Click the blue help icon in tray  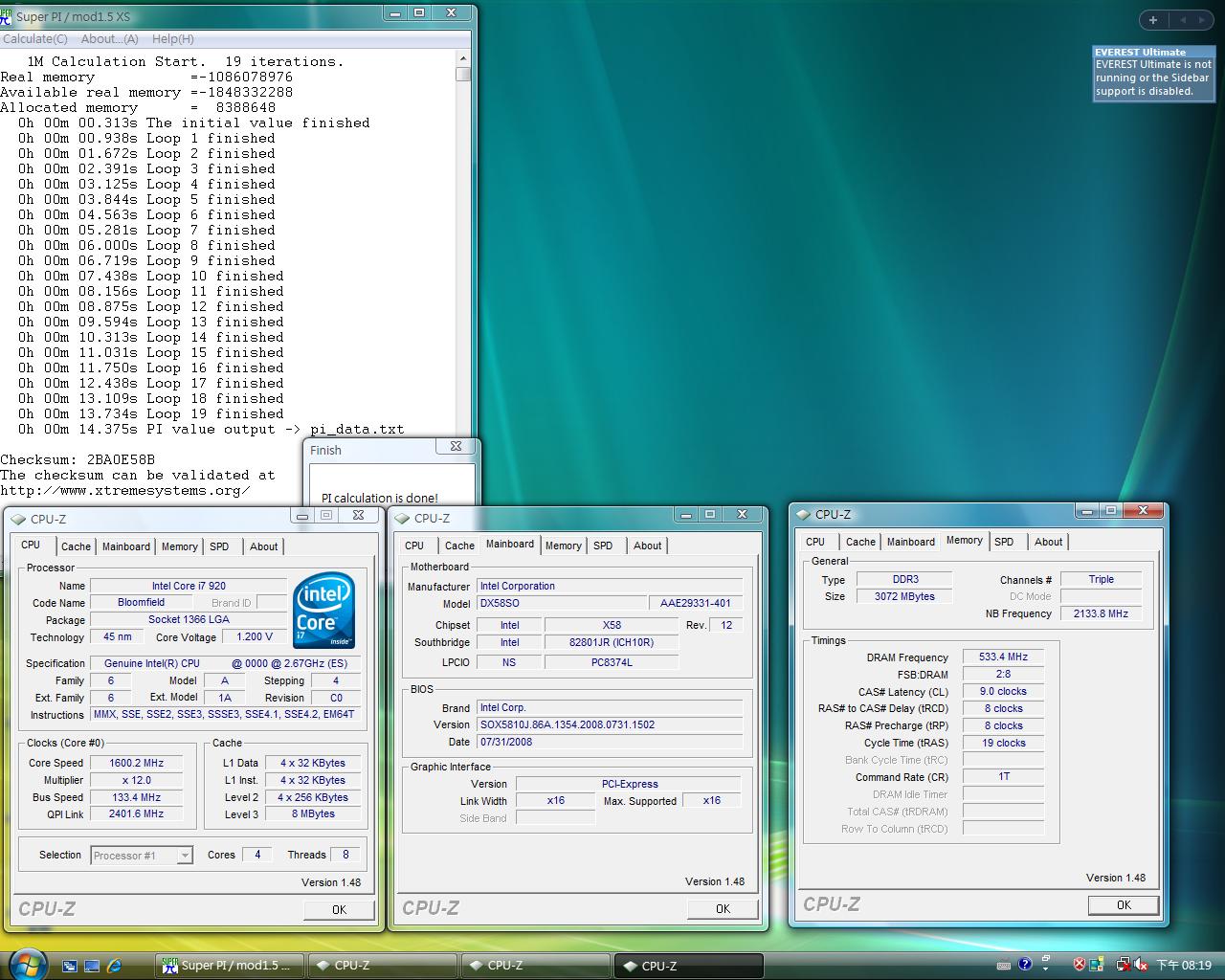coord(1025,965)
